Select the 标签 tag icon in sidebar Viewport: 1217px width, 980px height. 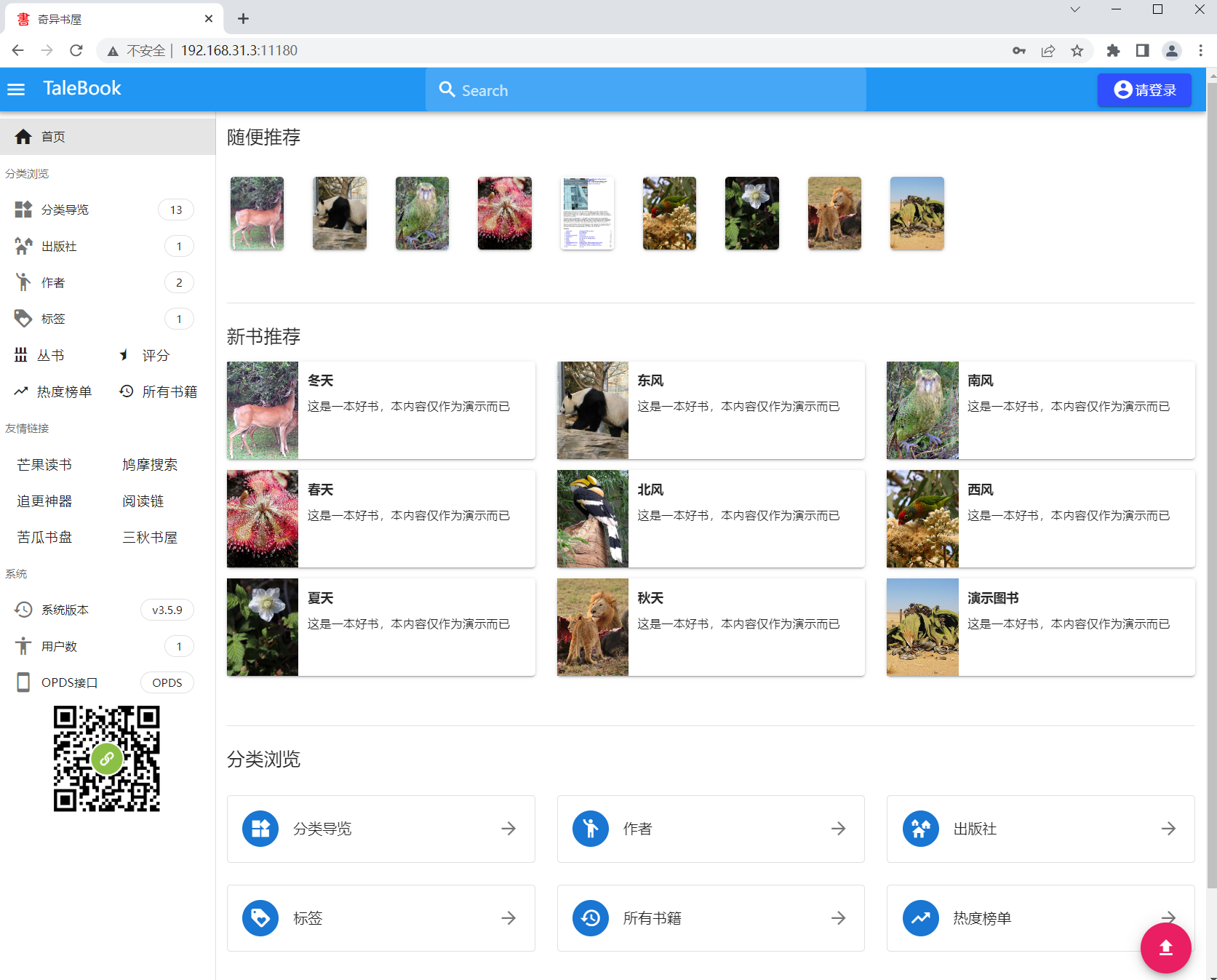point(23,319)
